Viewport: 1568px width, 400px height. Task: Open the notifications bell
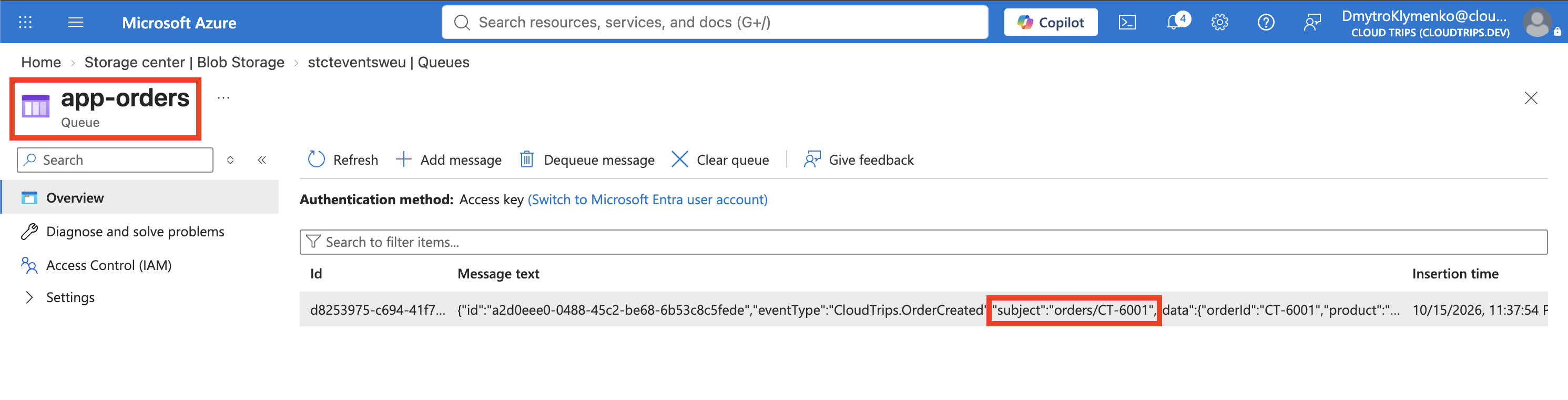[1176, 22]
